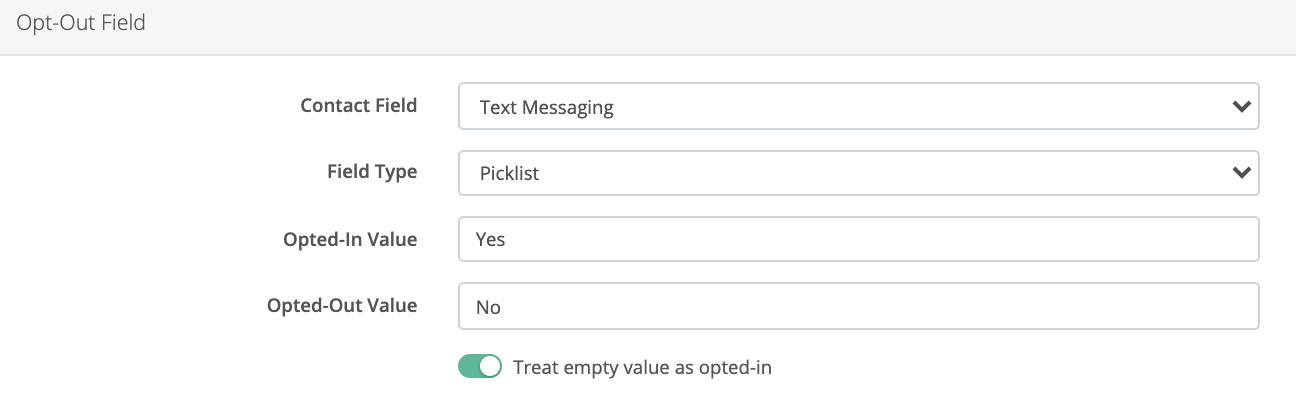Click the "Opt-Out Field" section header
Viewport: 1296px width, 416px height.
pos(81,22)
